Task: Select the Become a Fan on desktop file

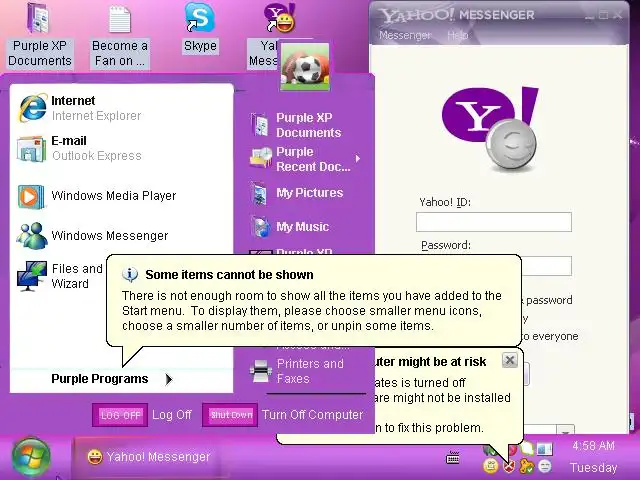Action: coord(119,35)
